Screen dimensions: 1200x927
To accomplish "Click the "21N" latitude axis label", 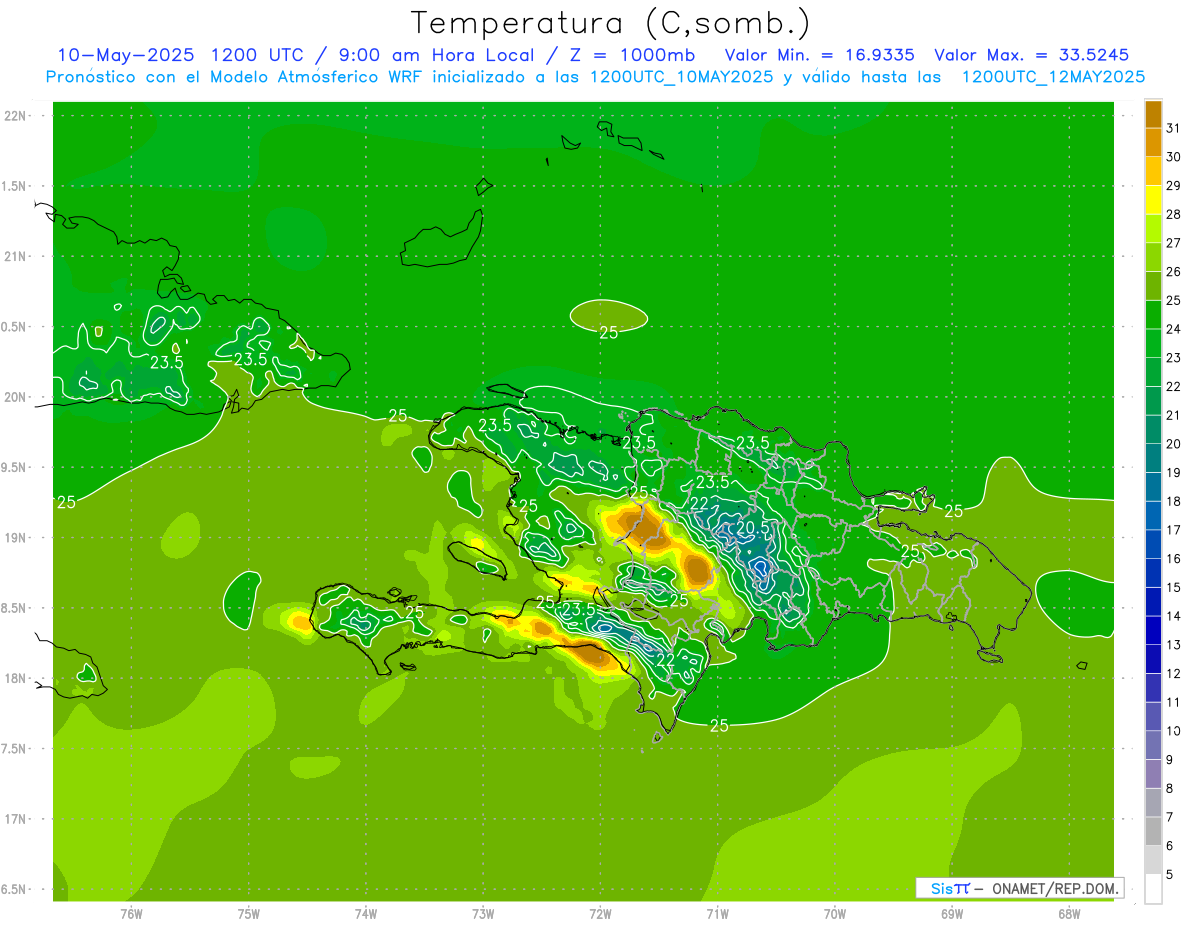I will coord(15,256).
